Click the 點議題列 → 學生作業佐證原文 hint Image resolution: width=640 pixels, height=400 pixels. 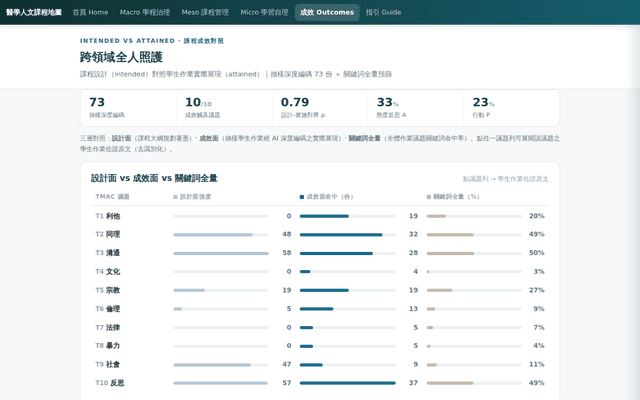click(505, 179)
